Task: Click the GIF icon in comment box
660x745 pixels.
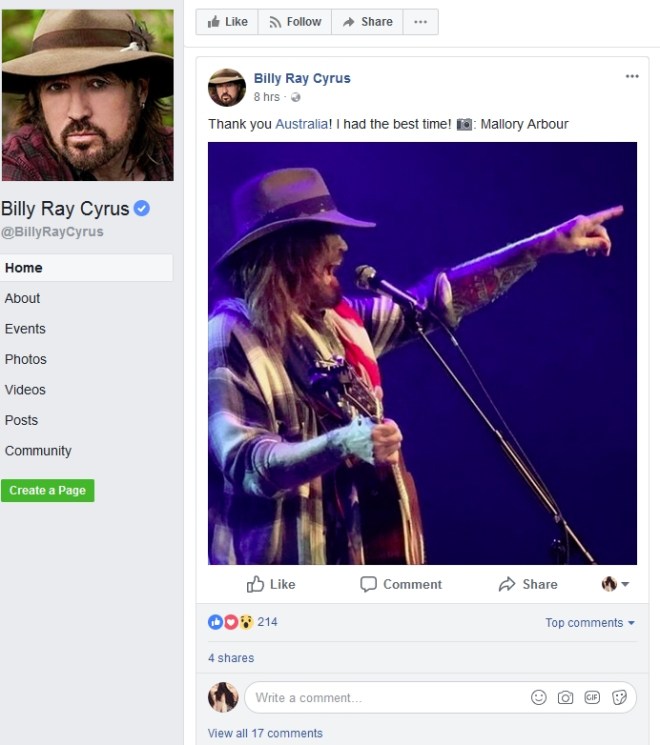Action: coord(592,698)
